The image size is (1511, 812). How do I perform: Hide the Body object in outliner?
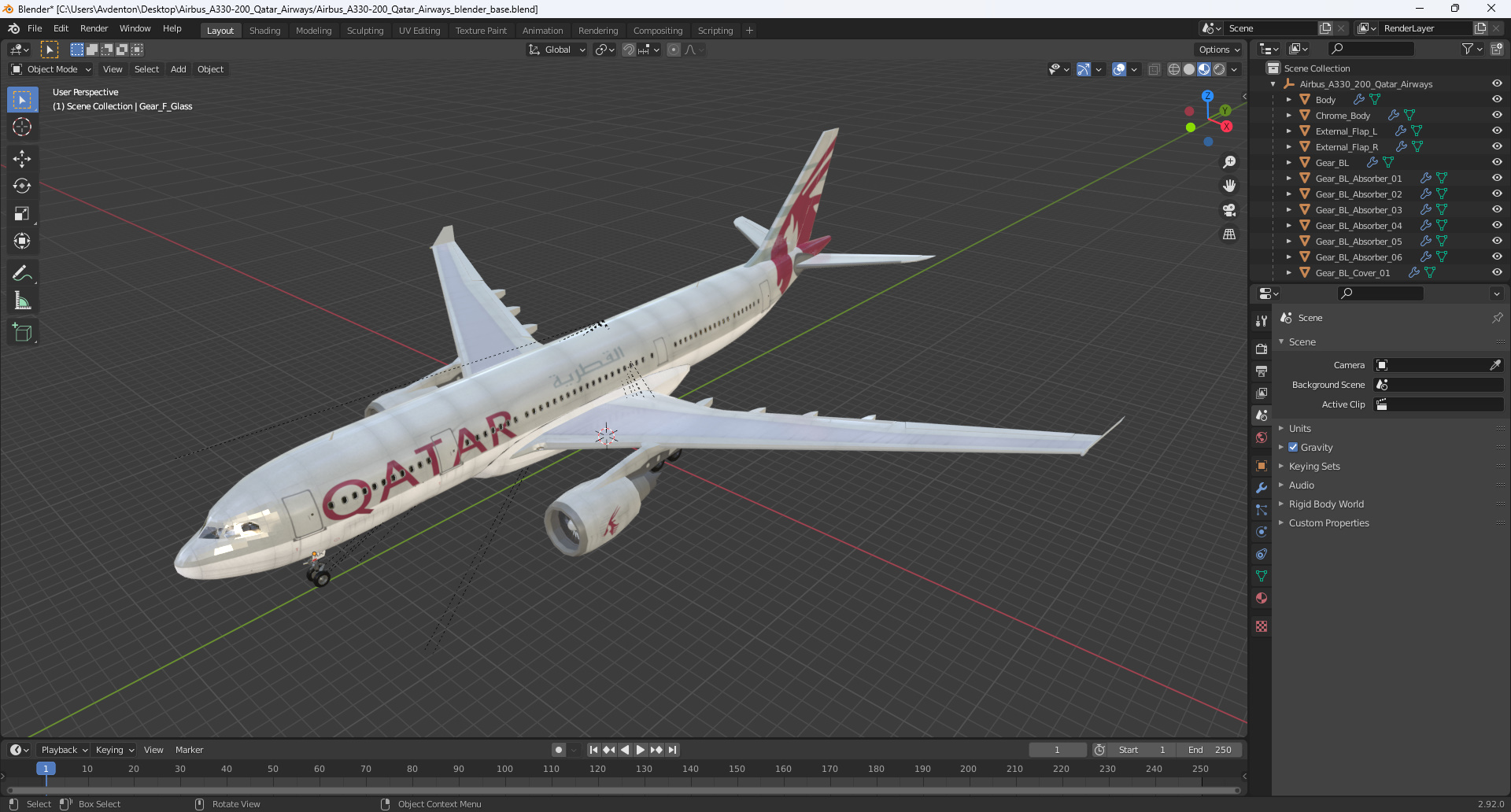pos(1497,99)
